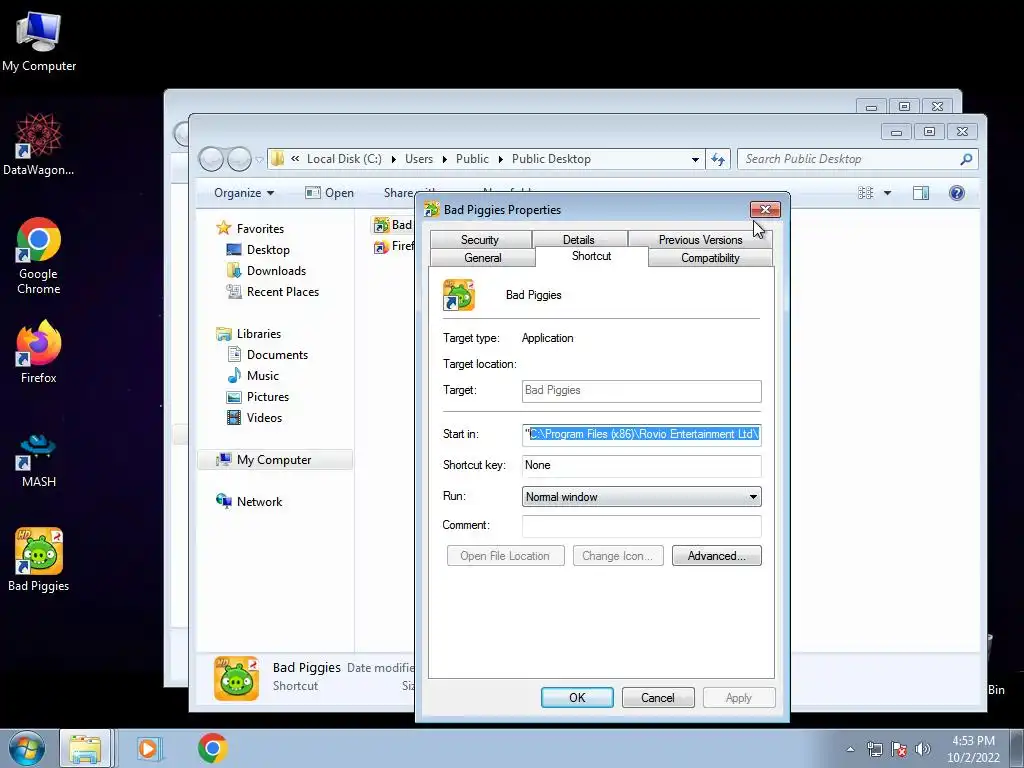Click the Shortcut key field
Screen dimensions: 1024x768
tap(641, 465)
